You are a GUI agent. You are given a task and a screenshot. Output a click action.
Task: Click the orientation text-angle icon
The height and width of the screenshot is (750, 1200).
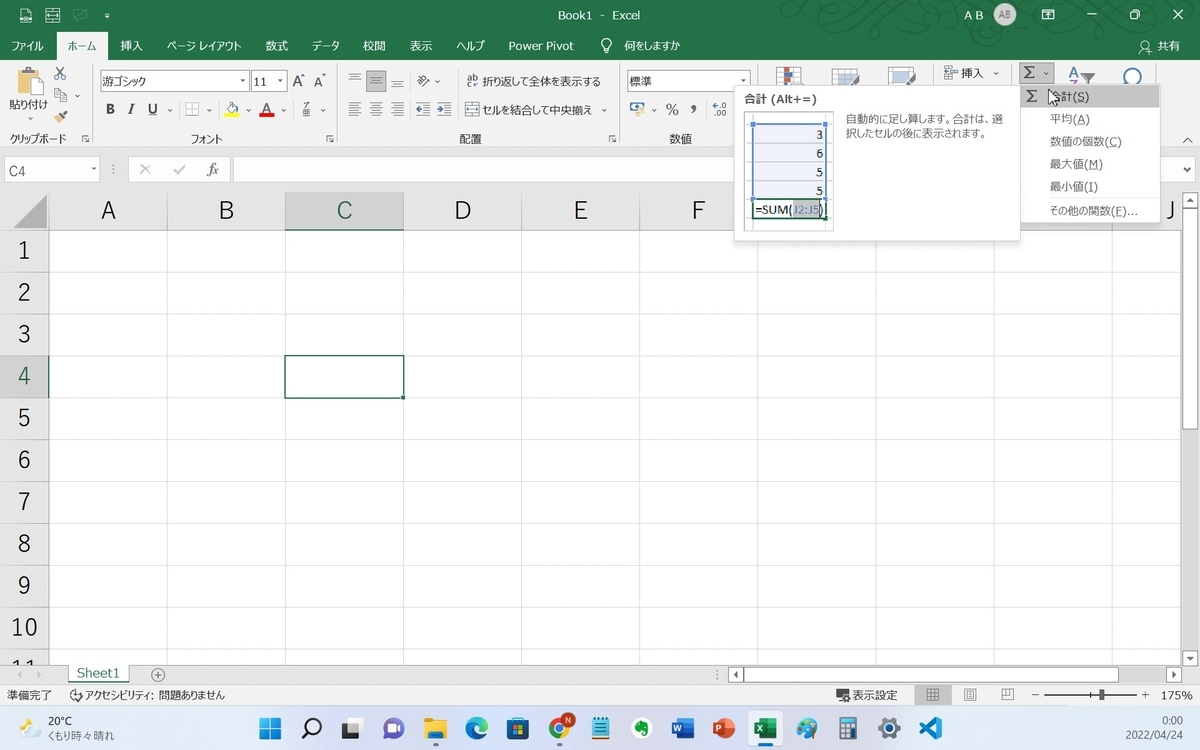click(424, 81)
